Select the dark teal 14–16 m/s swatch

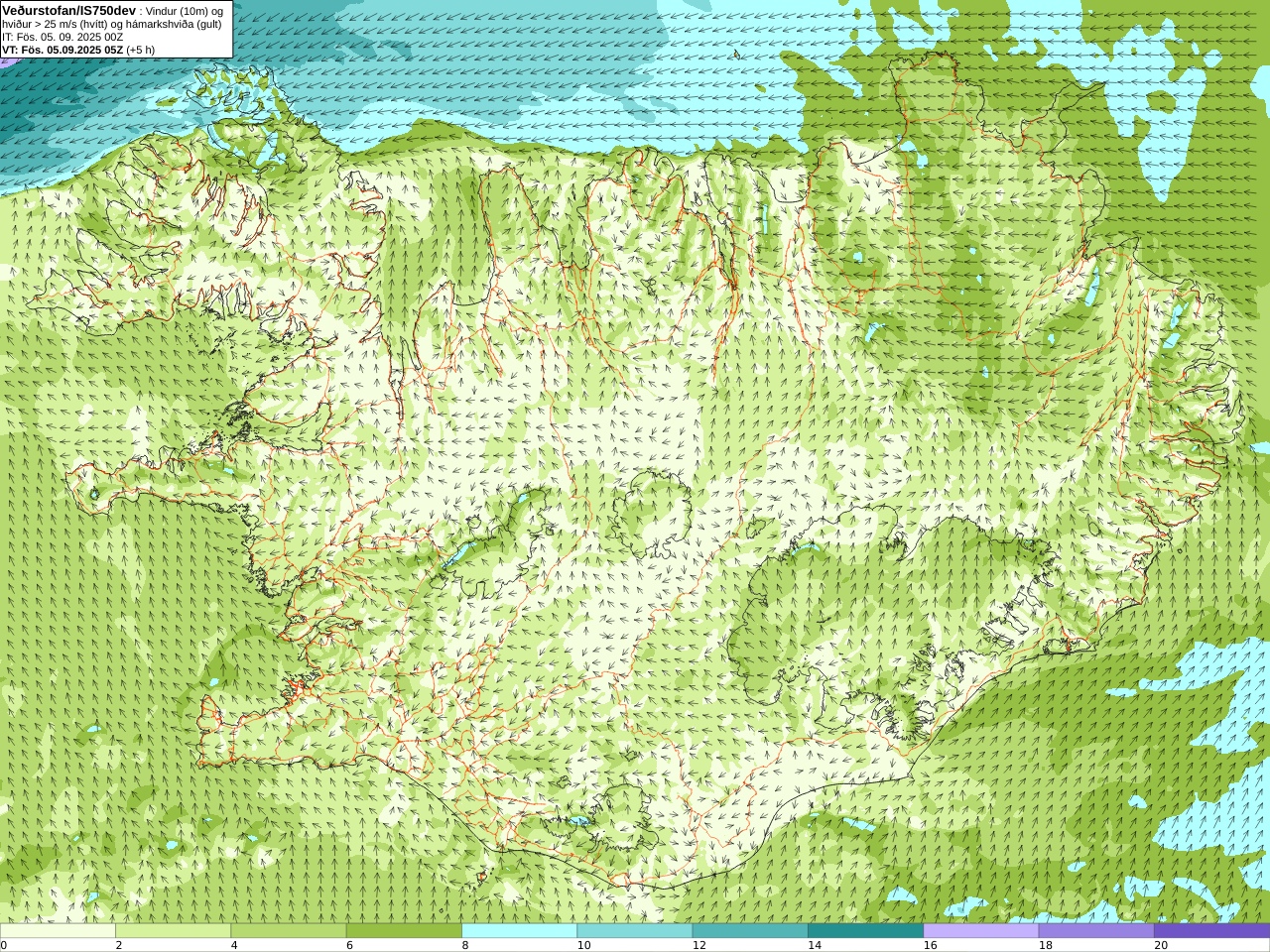tap(865, 930)
